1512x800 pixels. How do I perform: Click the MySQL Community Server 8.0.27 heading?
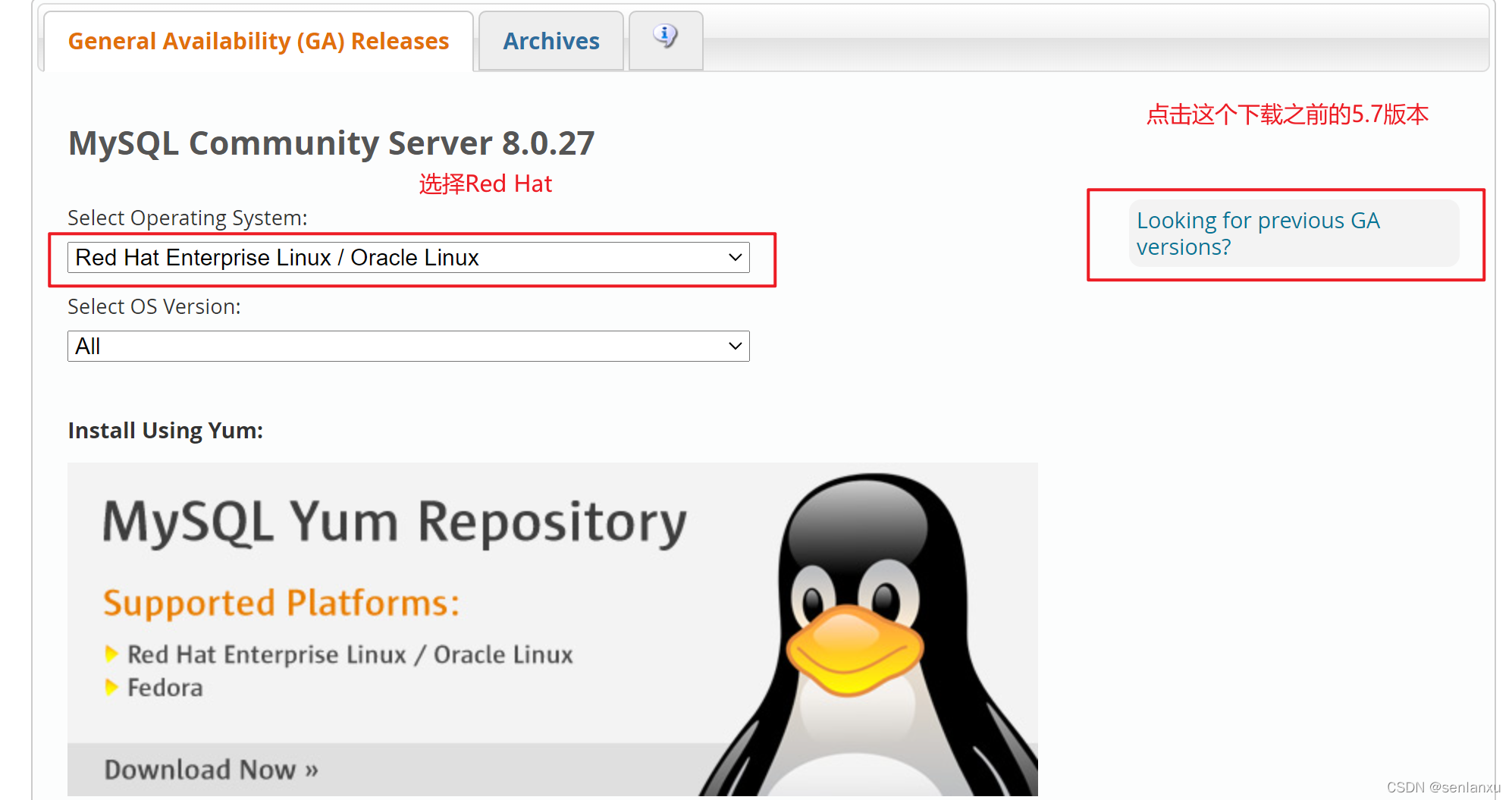[331, 143]
